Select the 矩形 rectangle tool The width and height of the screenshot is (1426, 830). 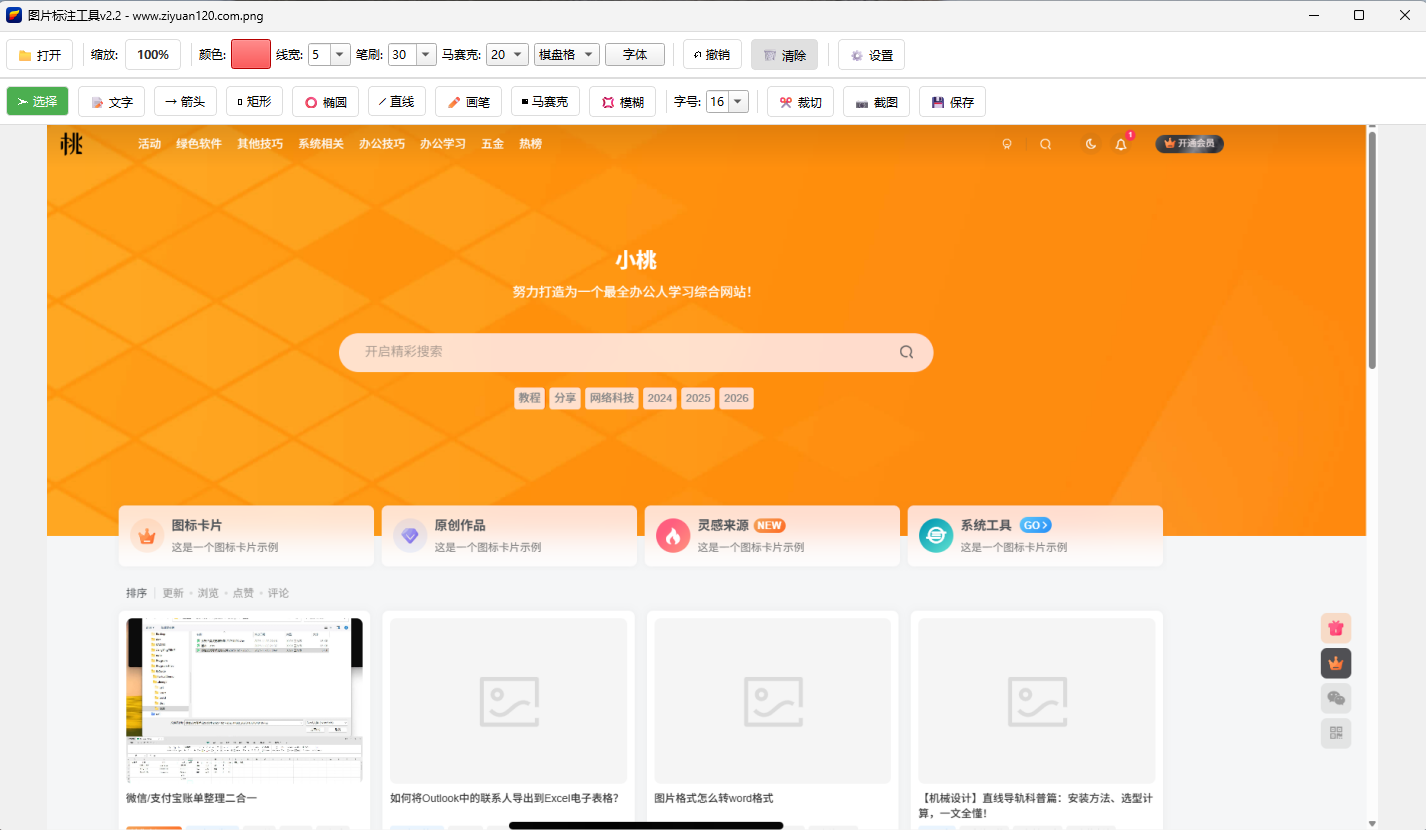point(254,101)
